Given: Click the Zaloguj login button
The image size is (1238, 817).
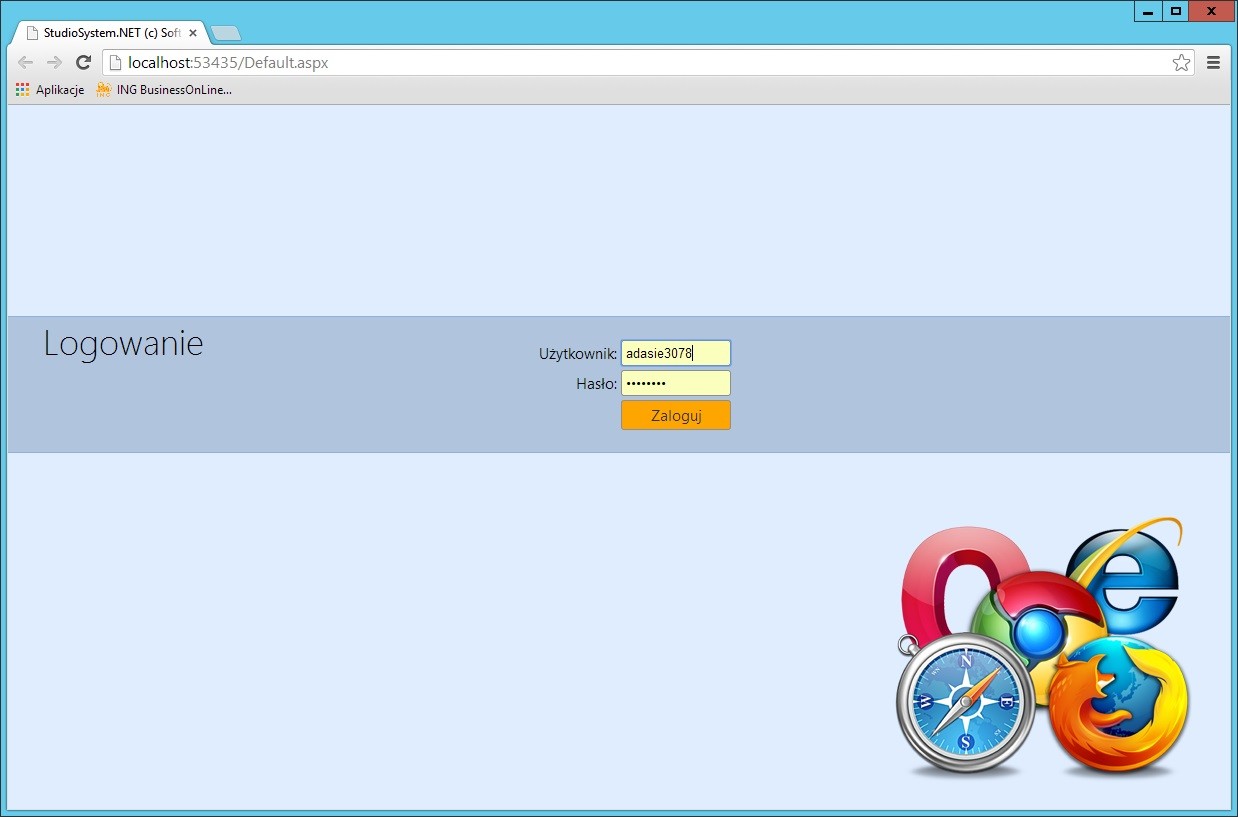Looking at the screenshot, I should 676,415.
